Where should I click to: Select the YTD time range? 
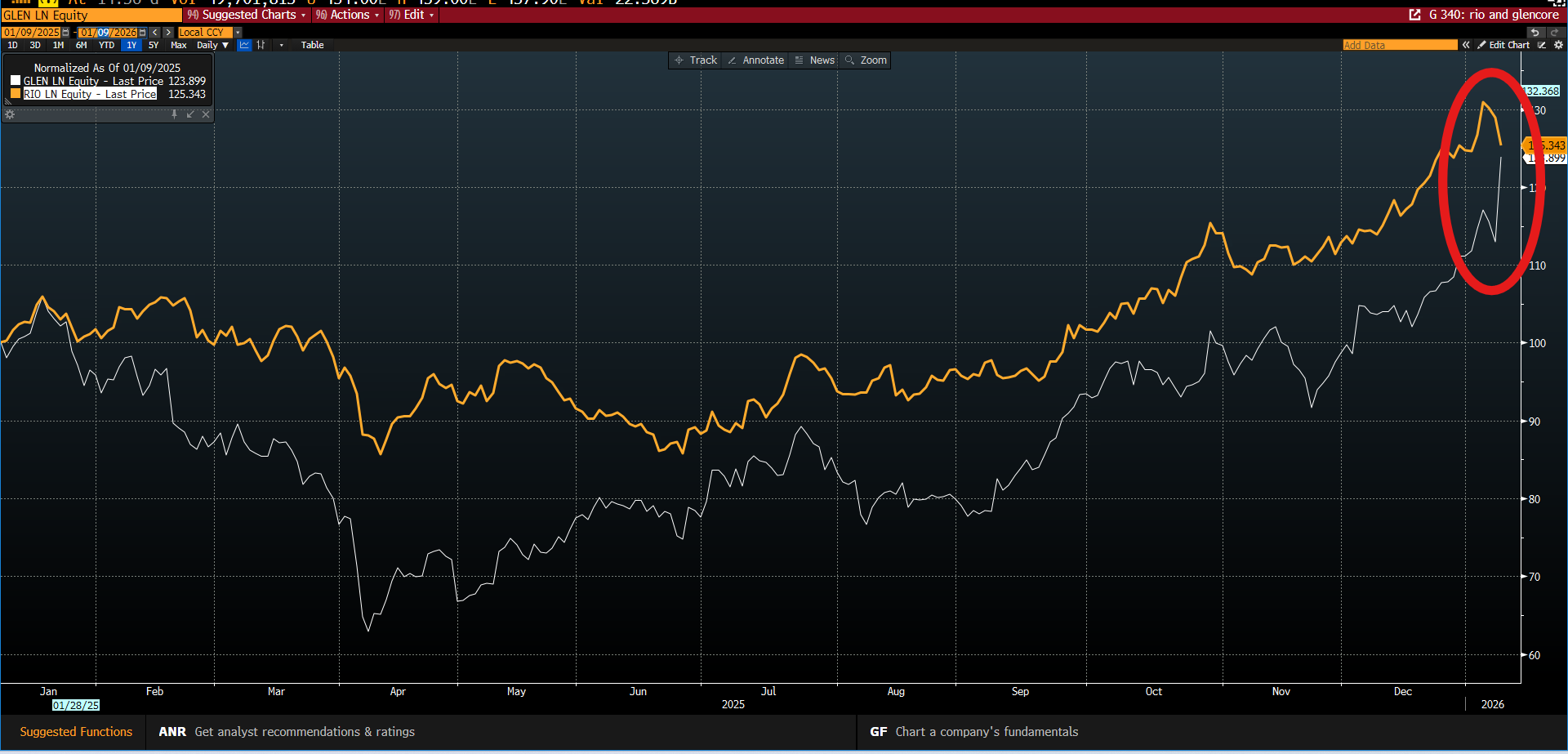coord(106,45)
